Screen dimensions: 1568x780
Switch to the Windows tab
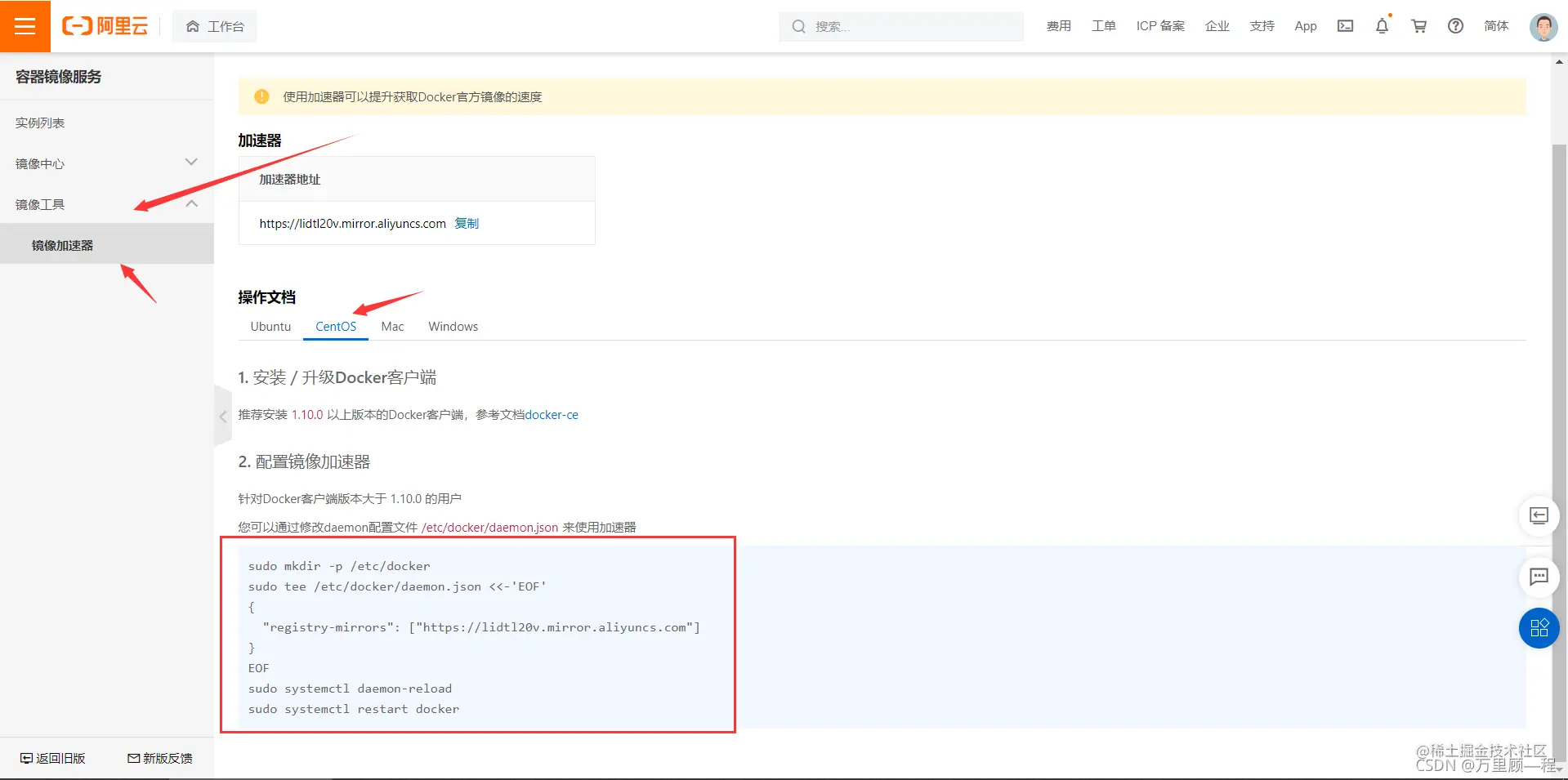point(453,326)
